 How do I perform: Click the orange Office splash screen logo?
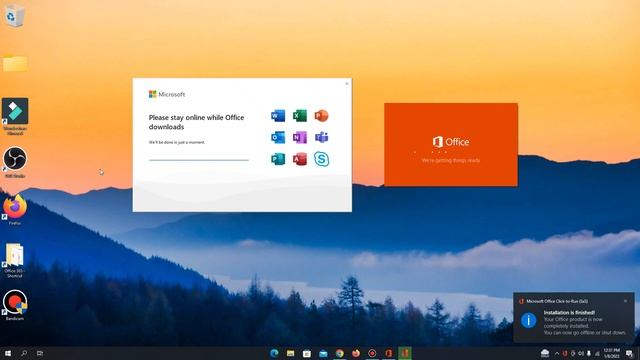[x=451, y=142]
